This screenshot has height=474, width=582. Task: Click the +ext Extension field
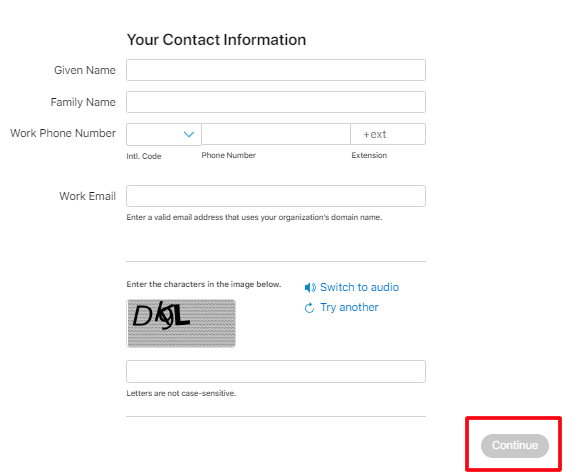388,134
